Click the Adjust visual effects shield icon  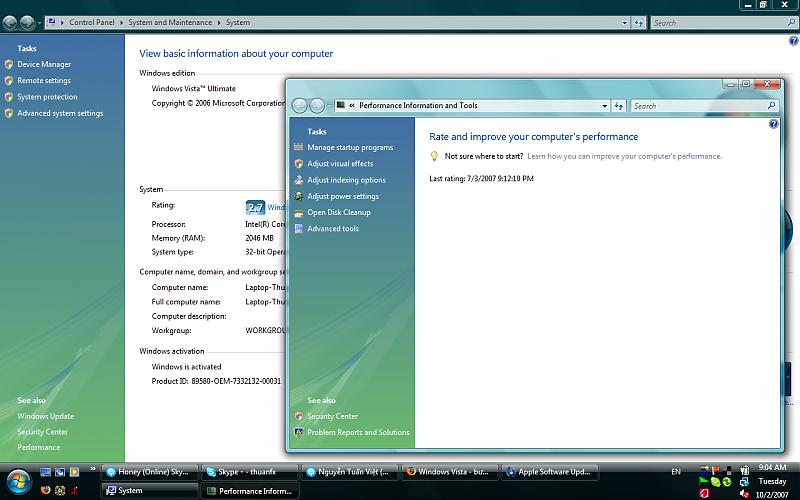click(298, 164)
